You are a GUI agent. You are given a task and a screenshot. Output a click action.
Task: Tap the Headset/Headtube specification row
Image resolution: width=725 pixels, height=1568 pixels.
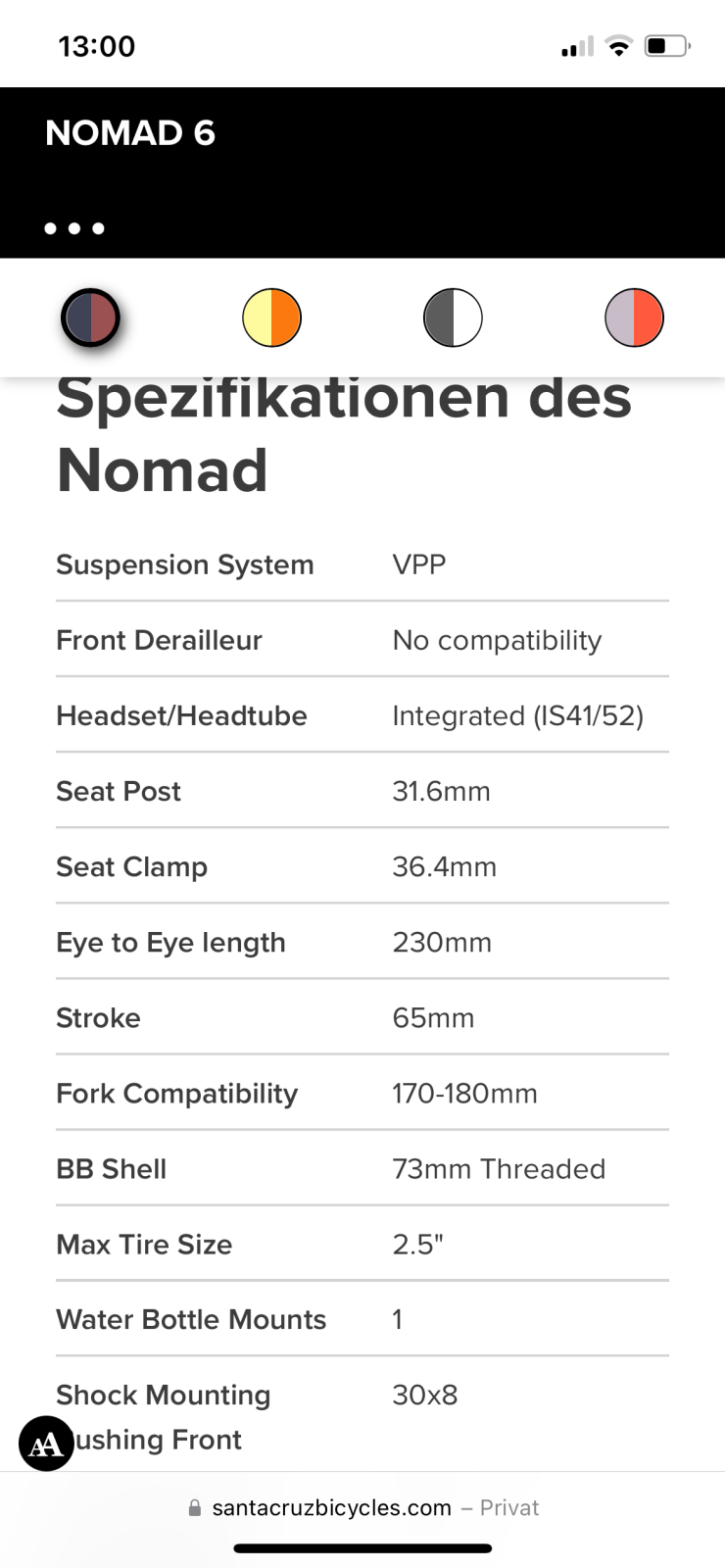tap(362, 715)
